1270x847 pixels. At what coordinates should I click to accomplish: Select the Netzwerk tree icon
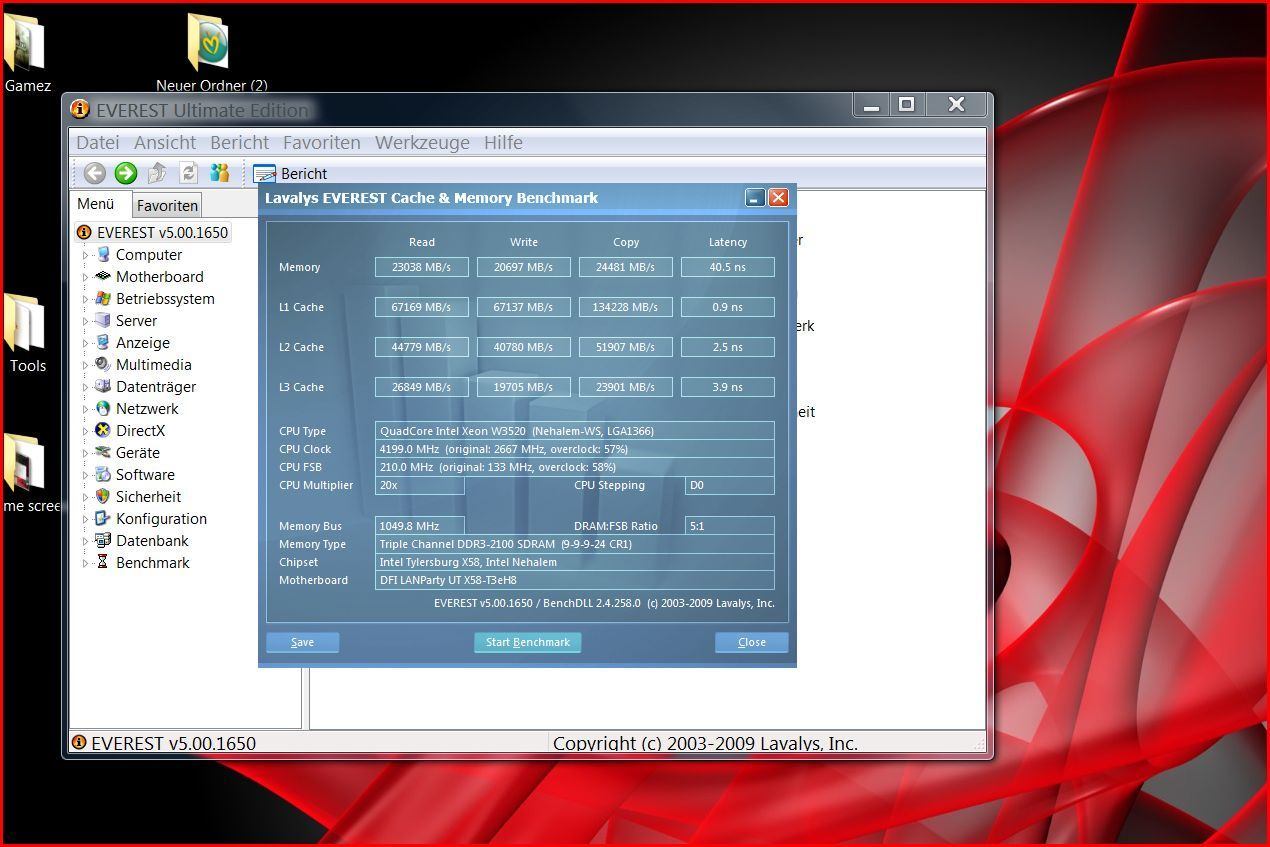pyautogui.click(x=102, y=409)
